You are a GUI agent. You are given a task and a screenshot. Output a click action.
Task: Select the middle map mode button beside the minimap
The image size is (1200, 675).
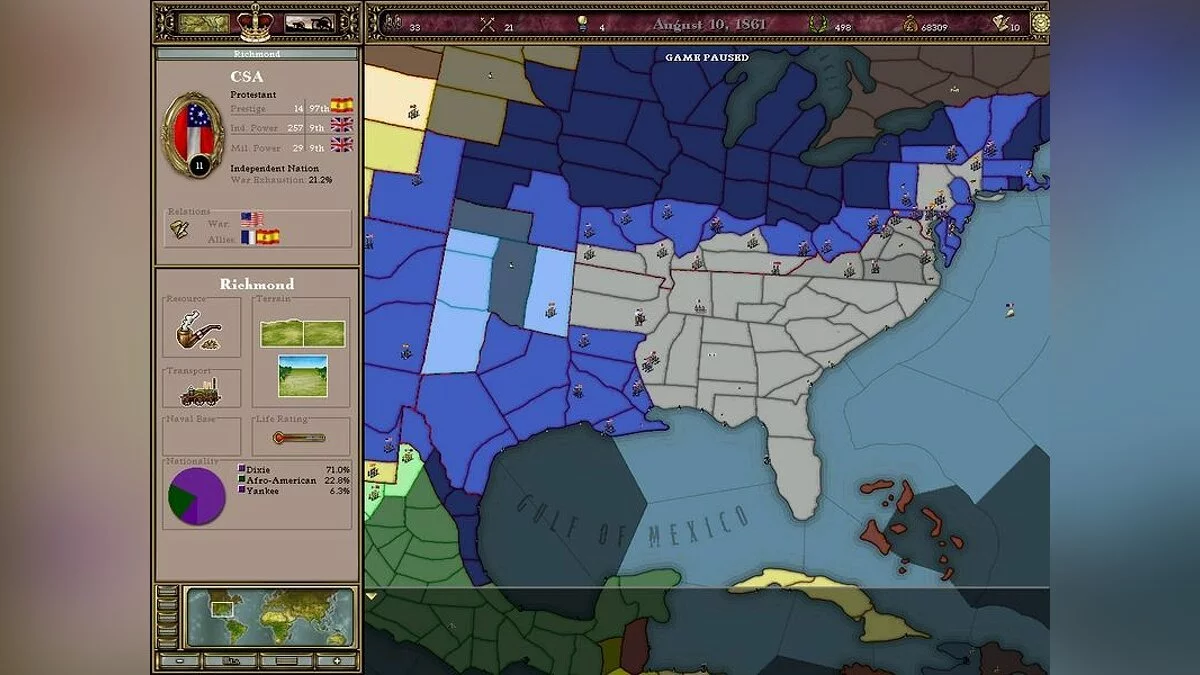point(168,618)
